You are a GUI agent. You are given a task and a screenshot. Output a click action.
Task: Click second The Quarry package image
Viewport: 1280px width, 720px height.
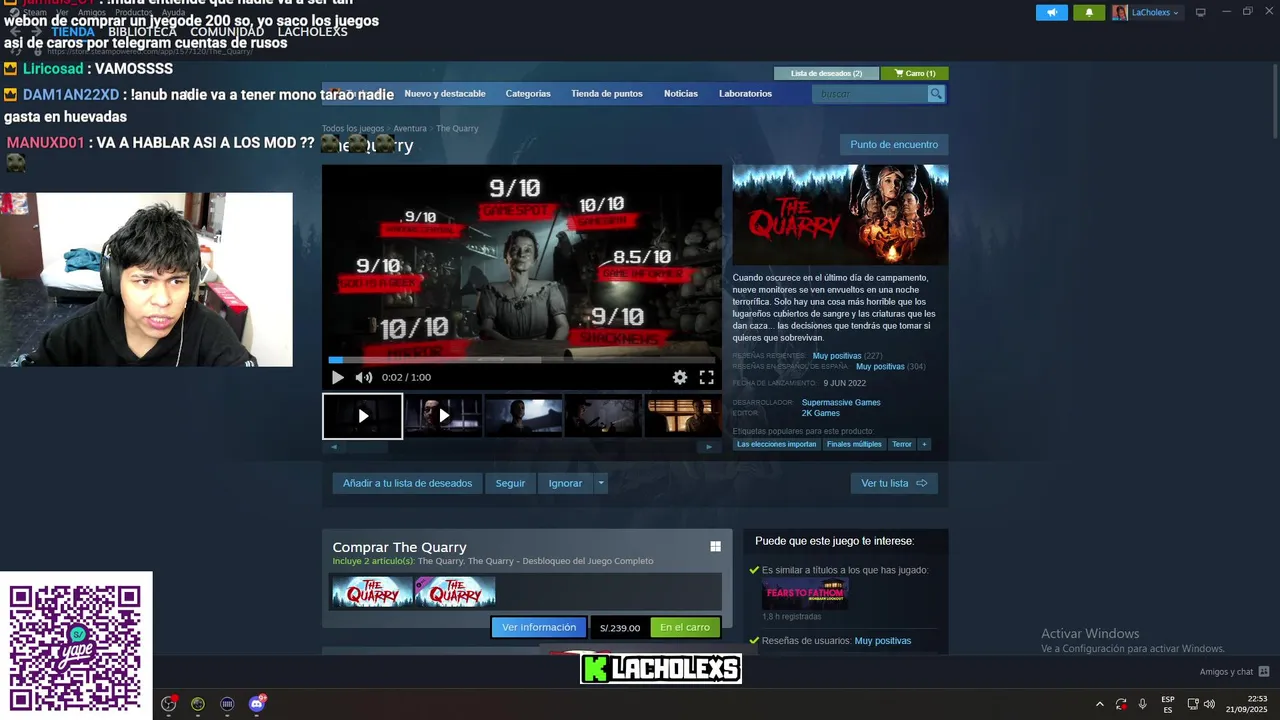(455, 592)
